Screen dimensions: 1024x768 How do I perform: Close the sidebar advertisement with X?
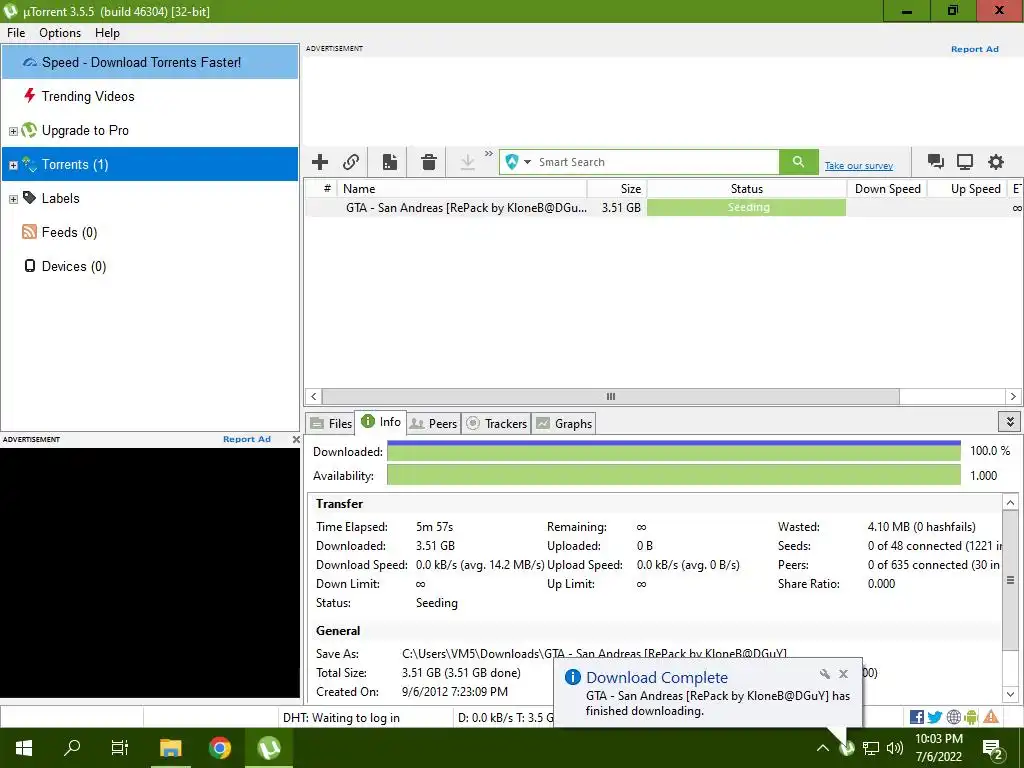296,440
